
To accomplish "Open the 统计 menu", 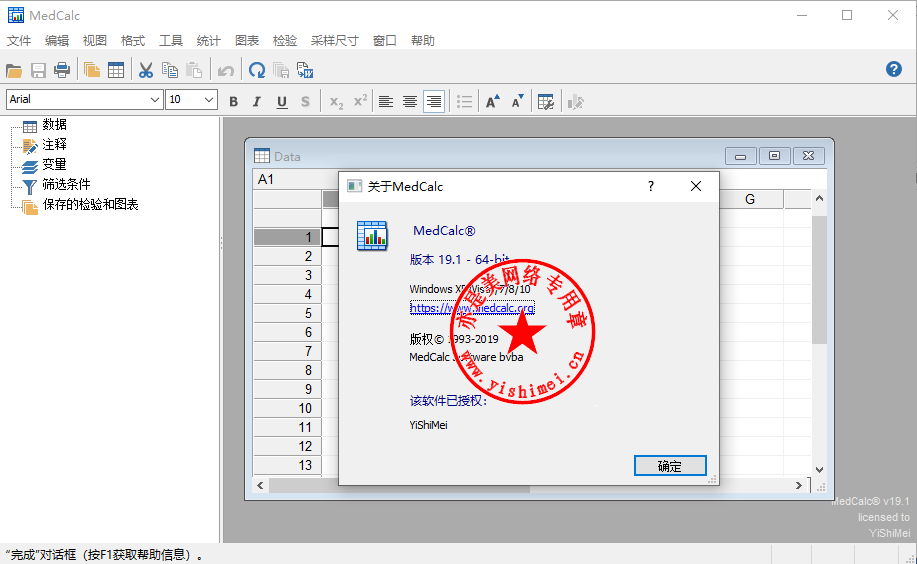I will [x=209, y=40].
